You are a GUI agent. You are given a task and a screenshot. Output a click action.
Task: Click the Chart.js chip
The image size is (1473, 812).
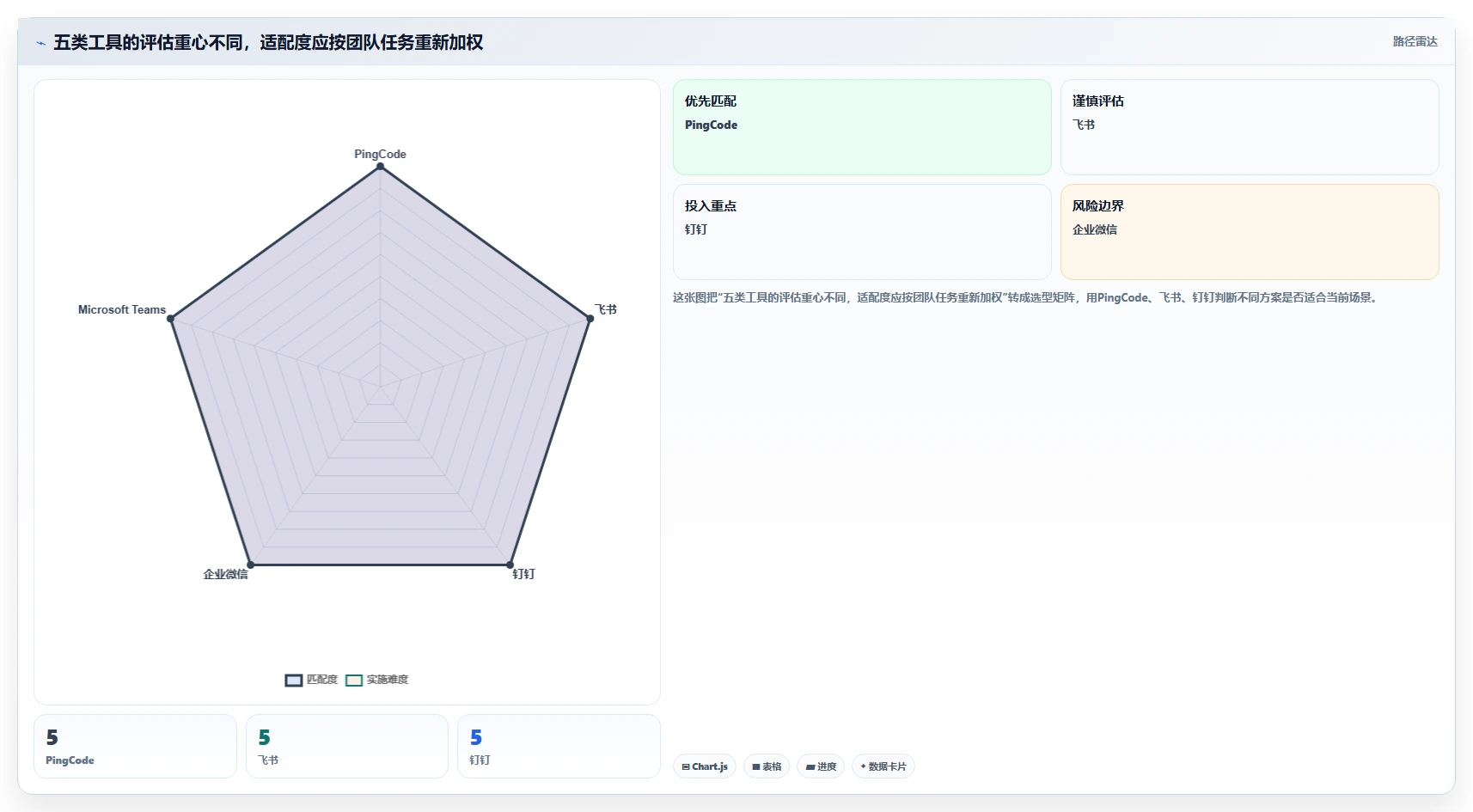tap(705, 766)
